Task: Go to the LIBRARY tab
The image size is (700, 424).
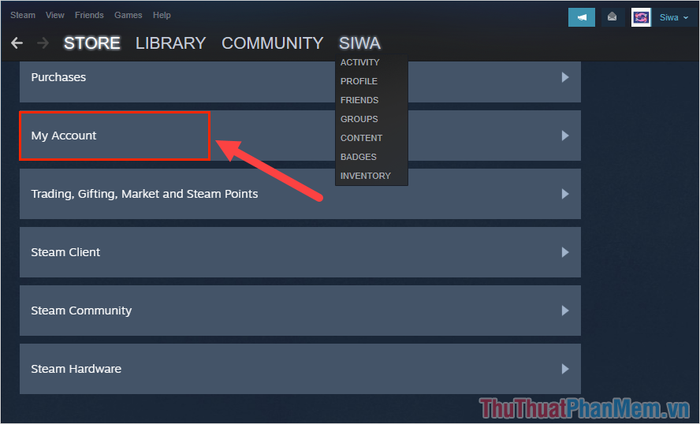Action: click(171, 43)
